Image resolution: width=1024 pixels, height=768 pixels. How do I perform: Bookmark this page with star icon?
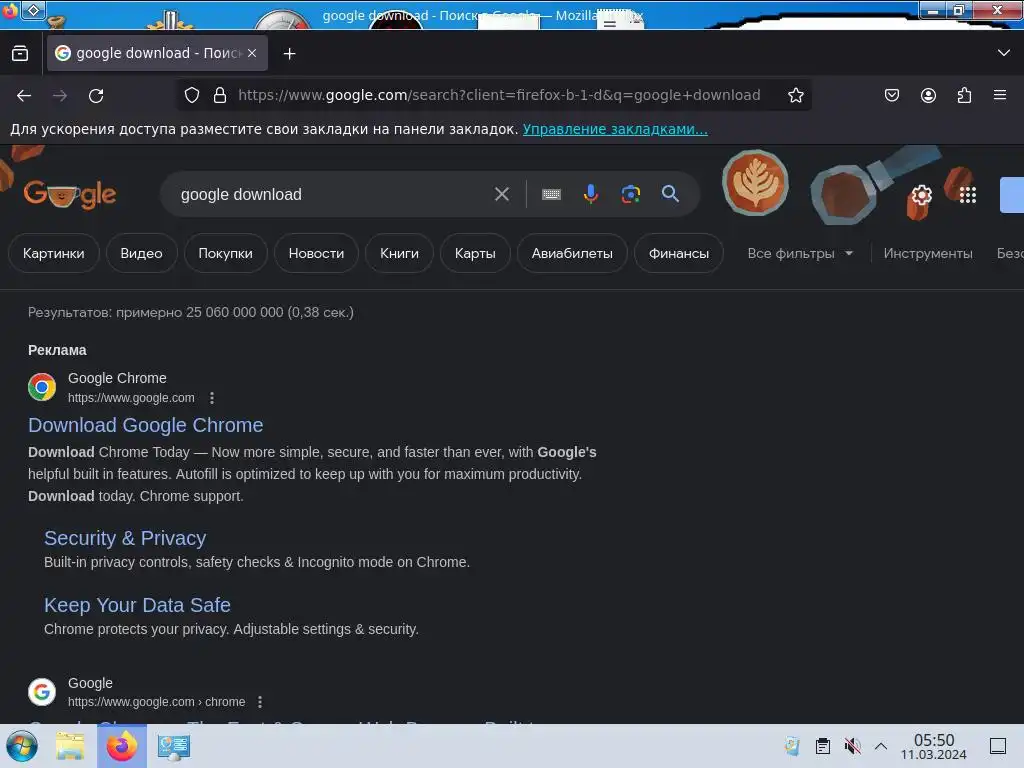tap(795, 95)
